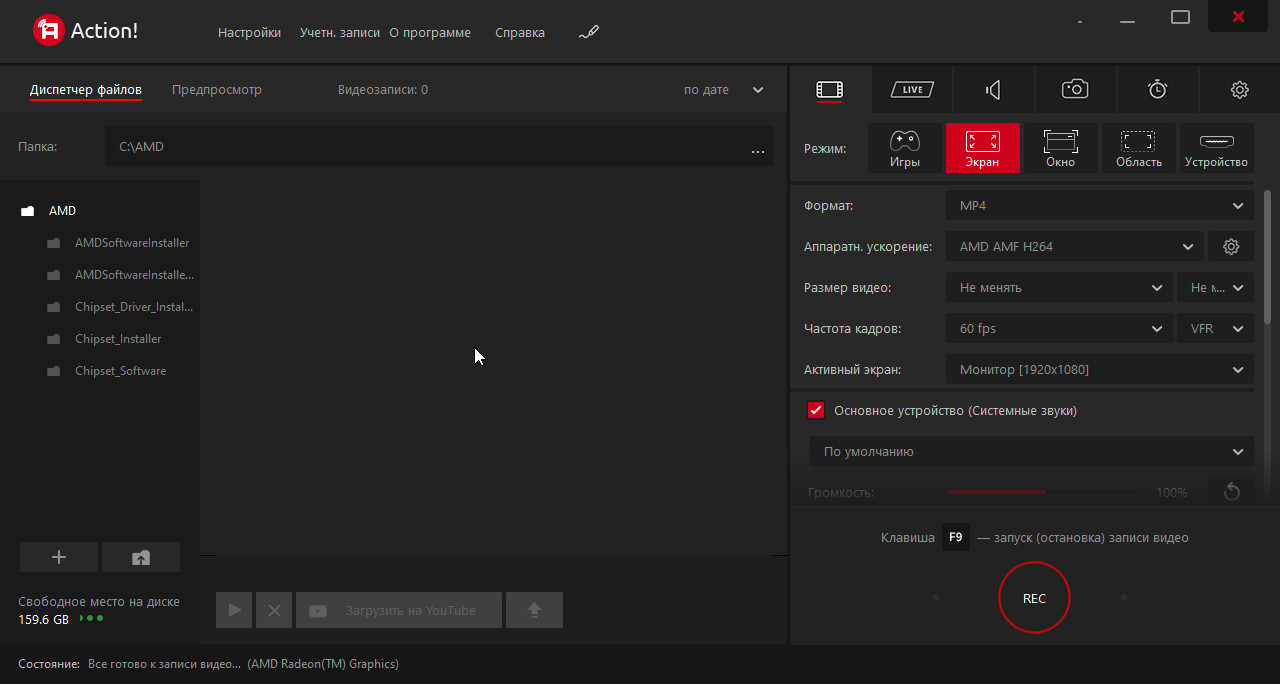Open the 60 fps frame rate dropdown
Viewport: 1280px width, 684px height.
click(x=1059, y=329)
